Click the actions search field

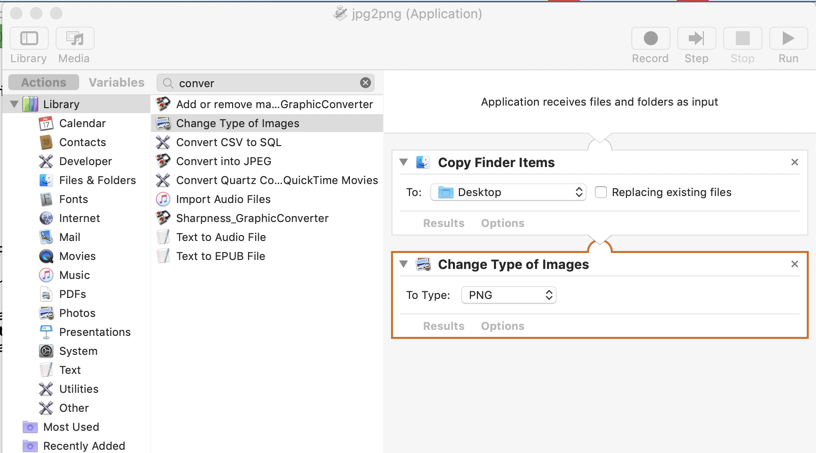point(265,83)
